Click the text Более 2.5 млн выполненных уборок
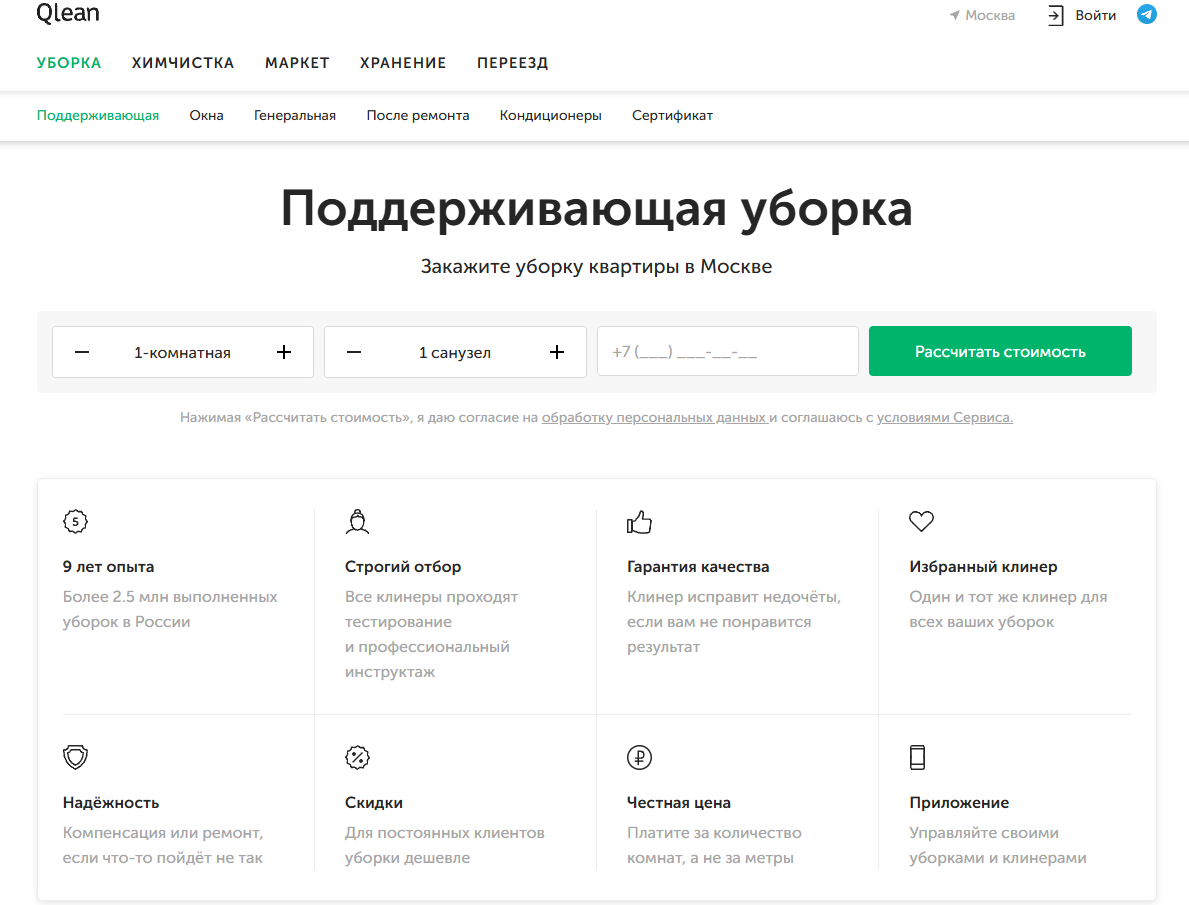Image resolution: width=1189 pixels, height=905 pixels. click(x=170, y=609)
